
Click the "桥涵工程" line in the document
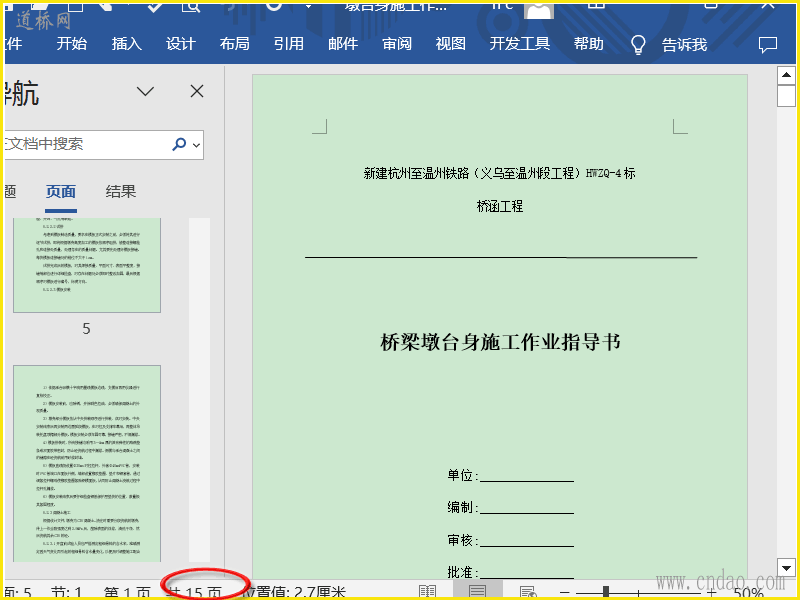tap(499, 206)
